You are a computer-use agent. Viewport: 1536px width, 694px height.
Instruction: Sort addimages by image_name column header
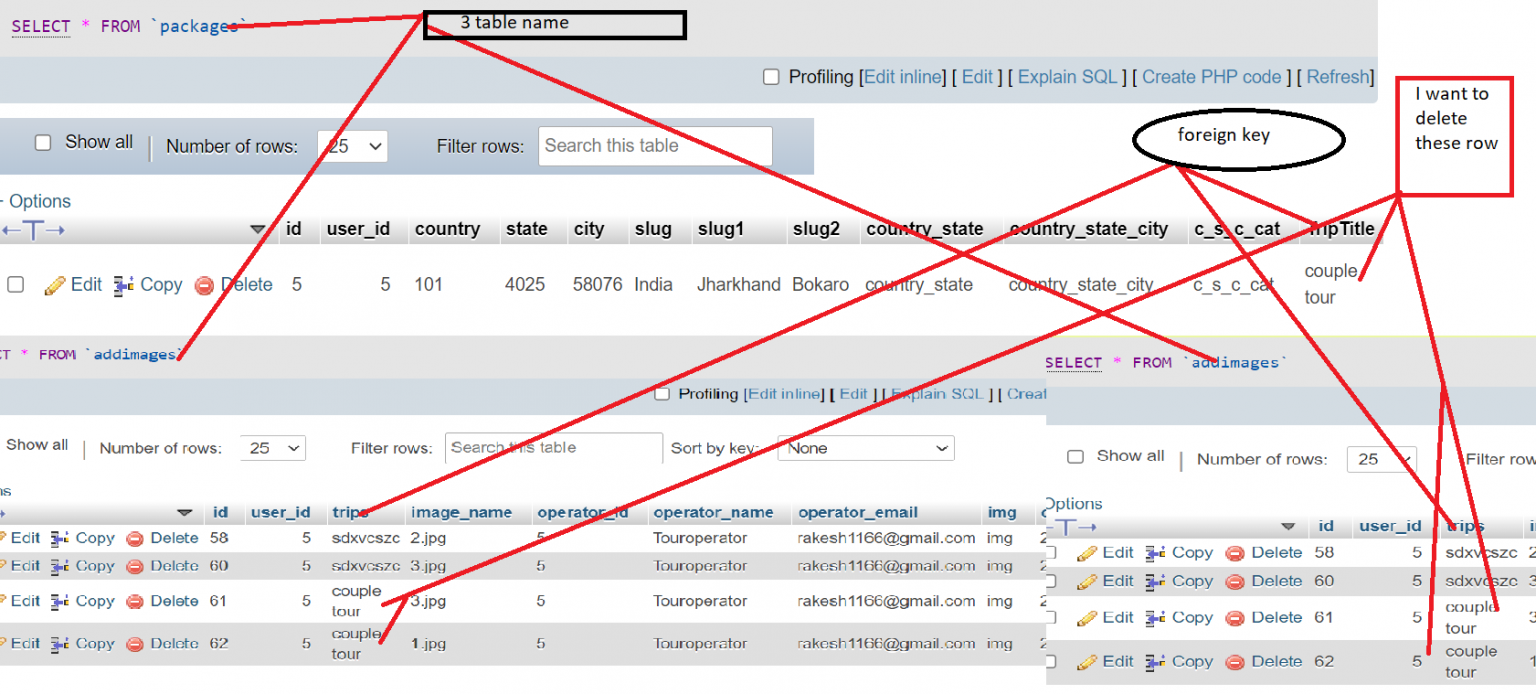tap(461, 513)
